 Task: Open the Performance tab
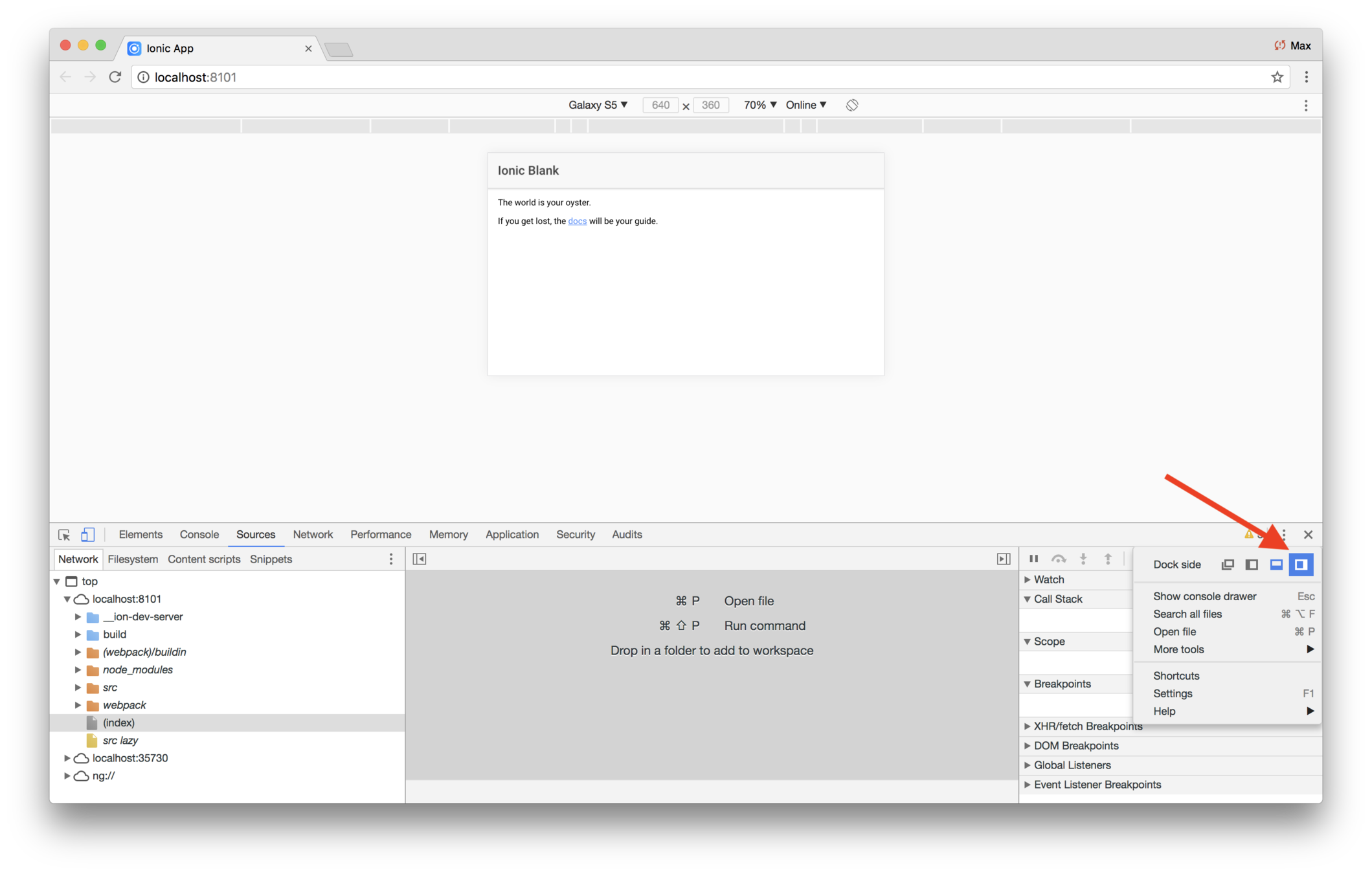coord(381,535)
